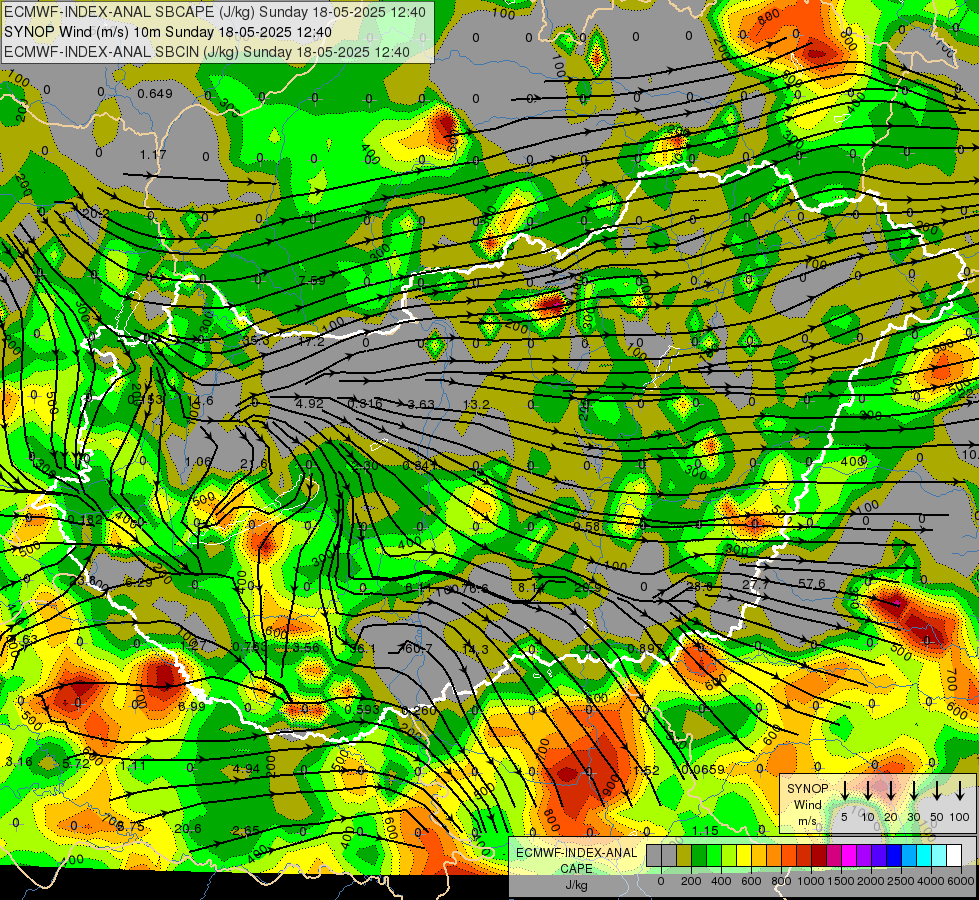
Task: Click the CIN value 17.2
Action: [x=311, y=342]
